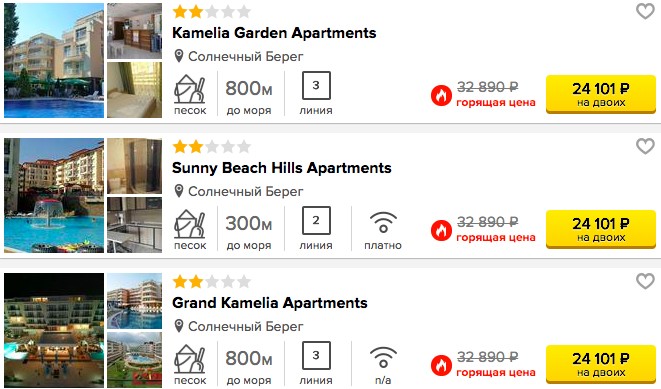The image size is (661, 389).
Task: View the large pool photo of Kamelia Garden
Action: tap(54, 60)
